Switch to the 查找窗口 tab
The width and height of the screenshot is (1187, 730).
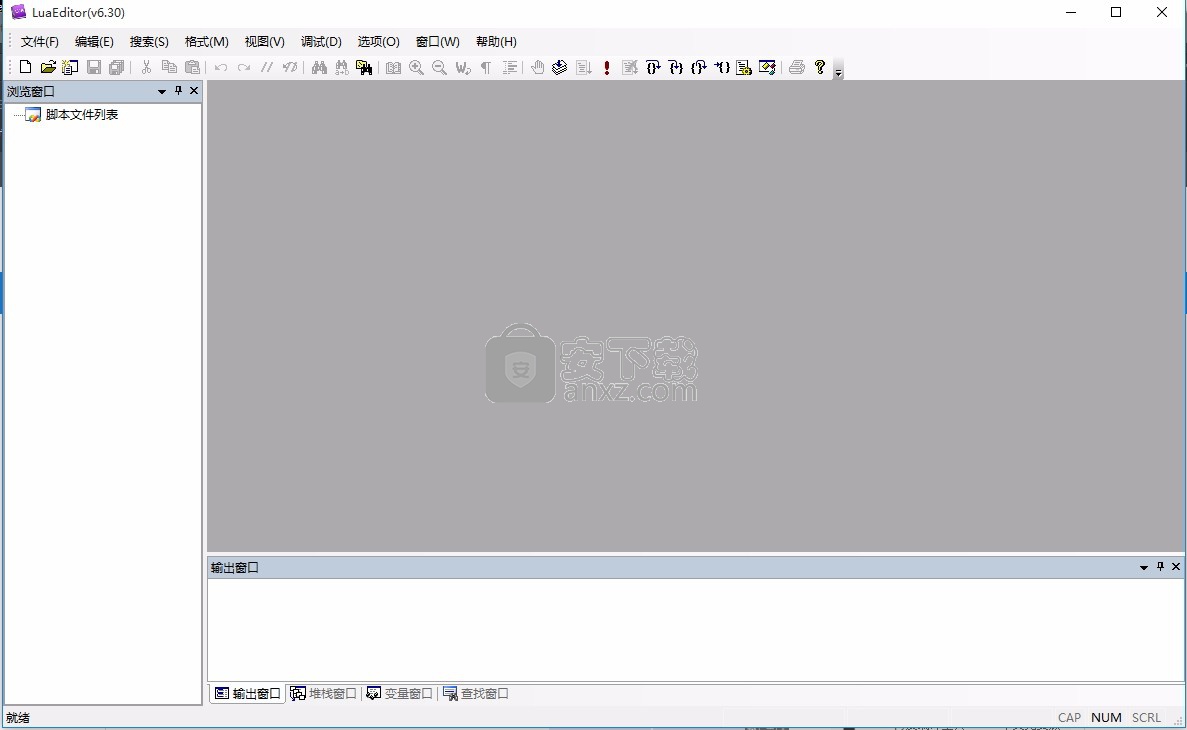tap(476, 694)
